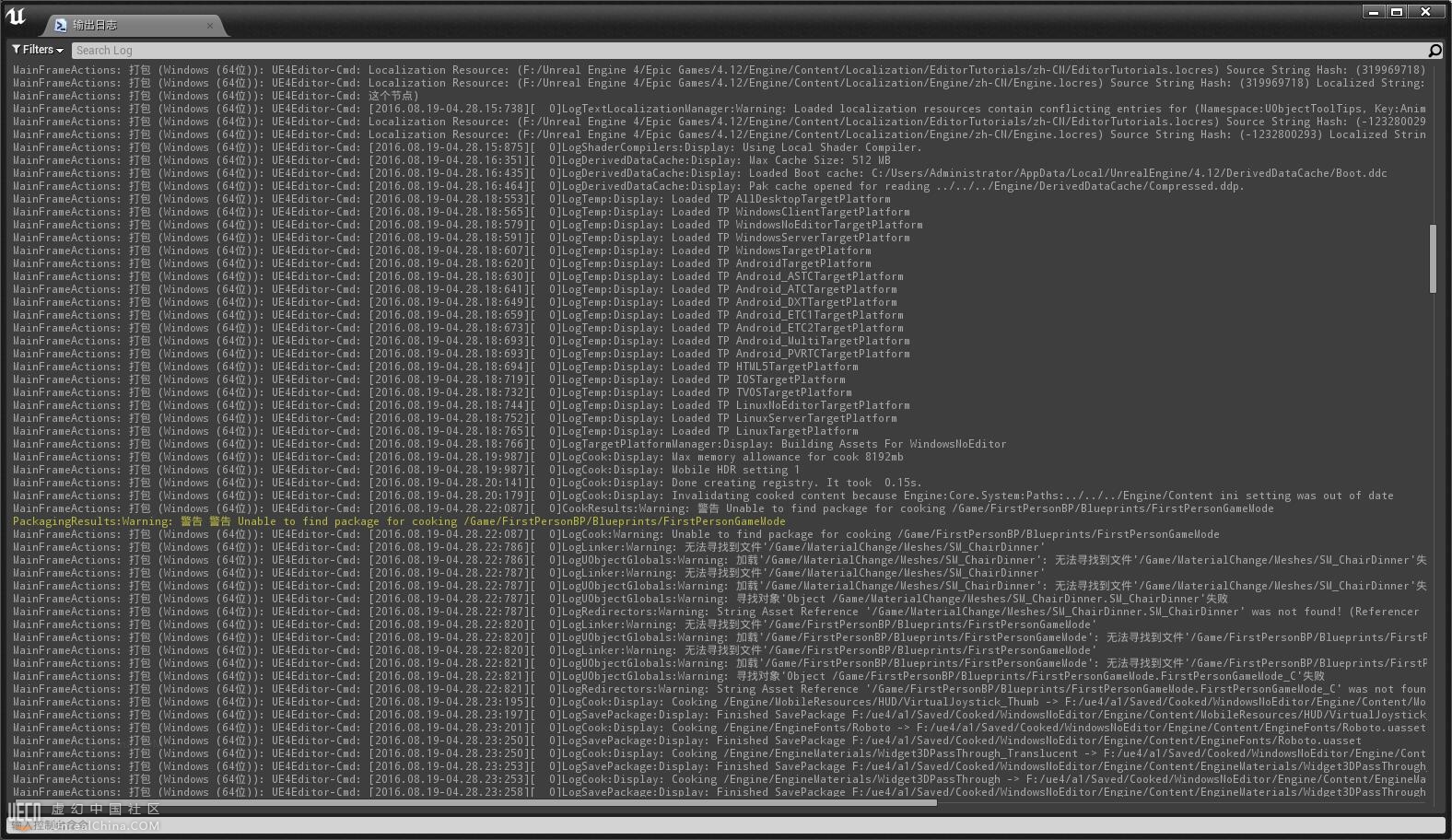Image resolution: width=1452 pixels, height=840 pixels.
Task: Select the 寻找对象 FirstPersonGameMode_C 失败 warning line
Action: click(669, 676)
